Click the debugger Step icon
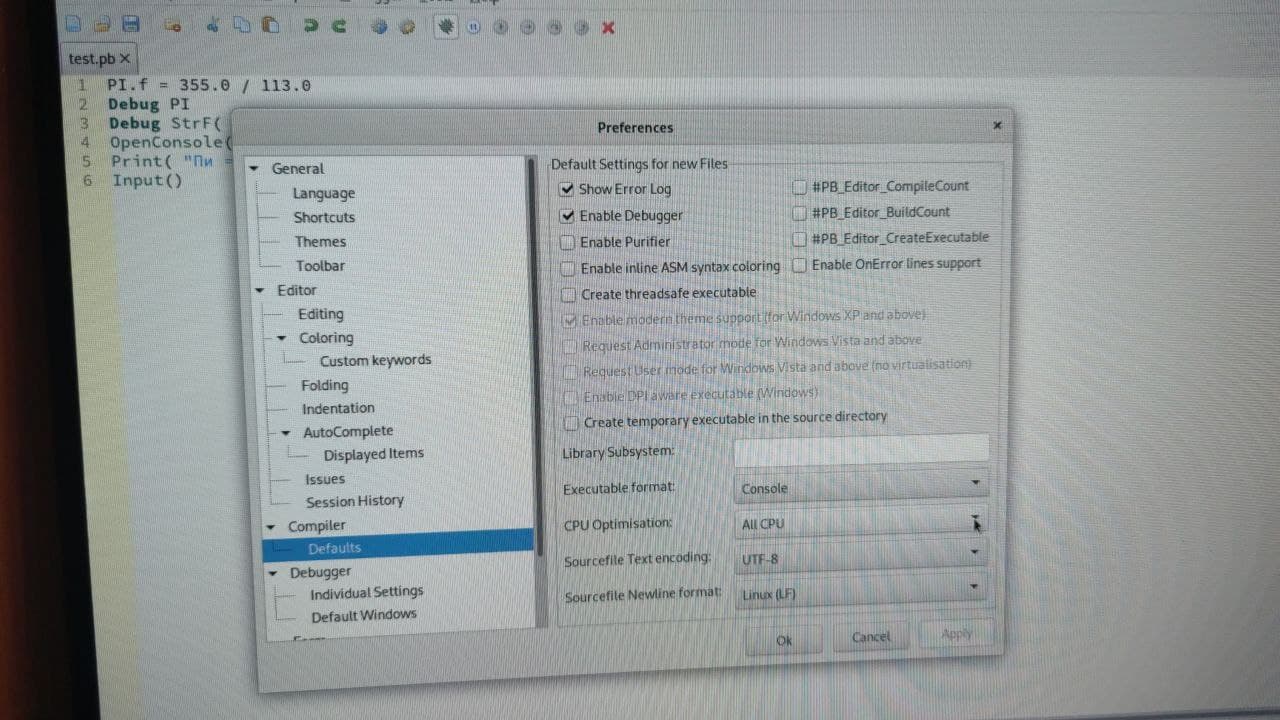This screenshot has width=1280, height=720. pos(528,28)
